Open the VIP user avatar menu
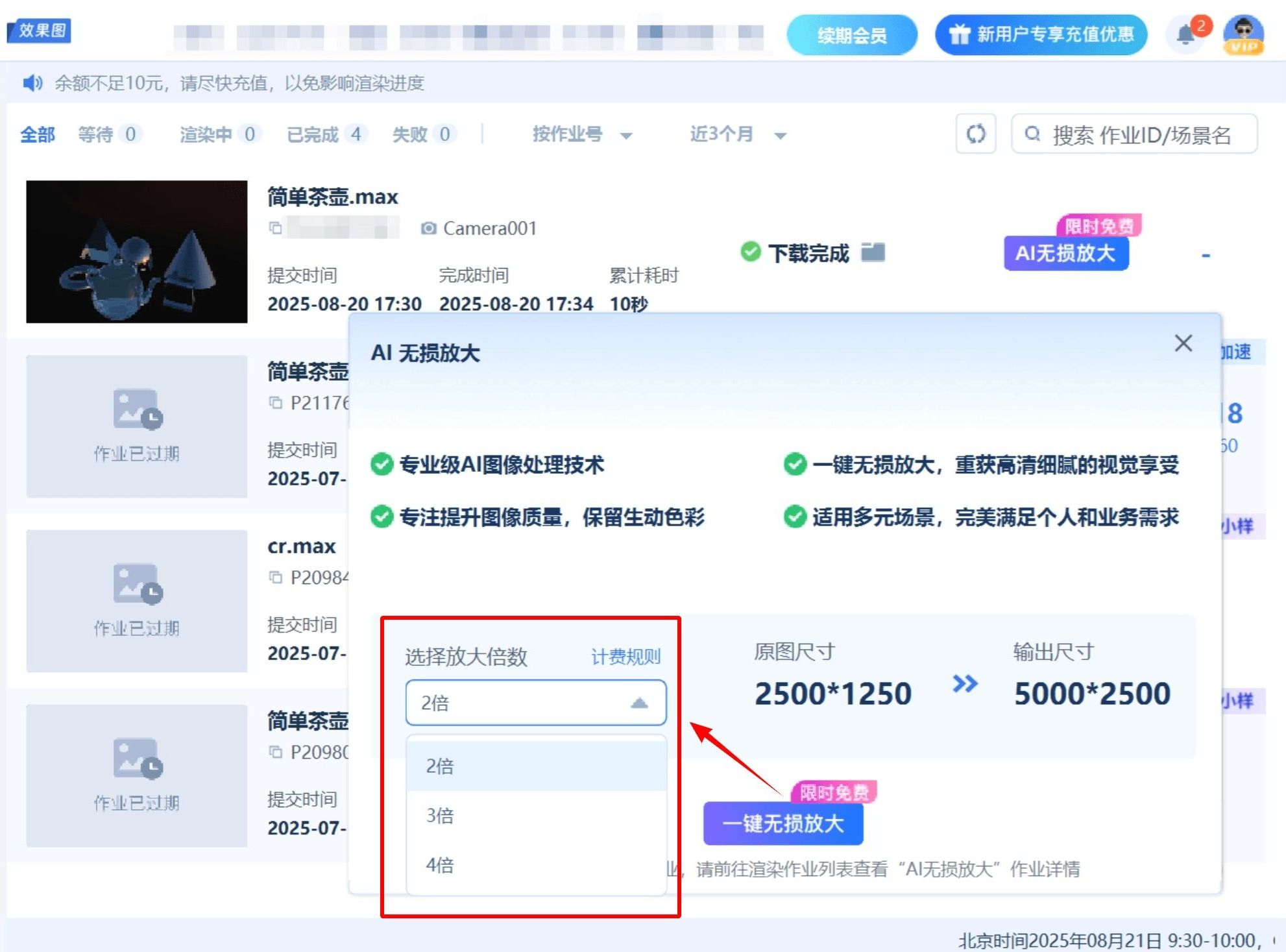 [x=1243, y=34]
